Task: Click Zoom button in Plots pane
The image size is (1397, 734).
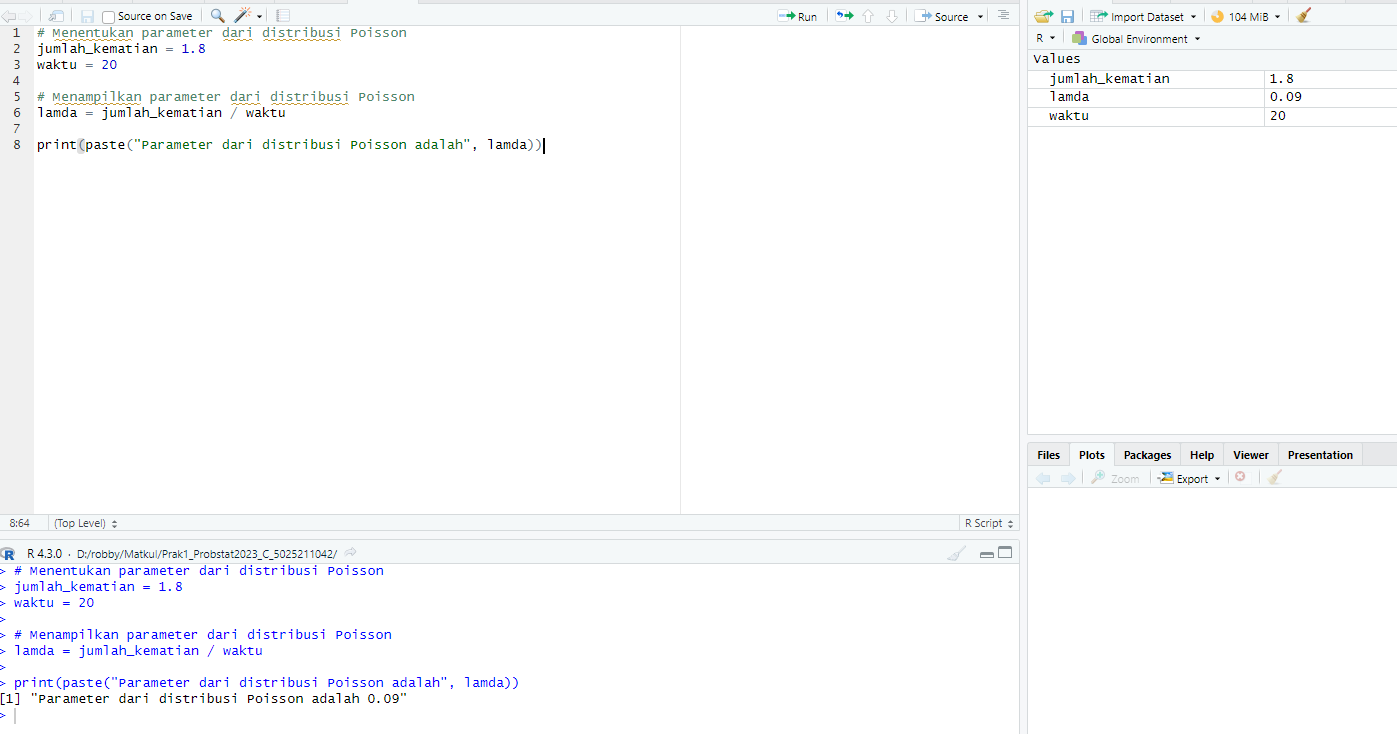Action: pyautogui.click(x=1115, y=478)
